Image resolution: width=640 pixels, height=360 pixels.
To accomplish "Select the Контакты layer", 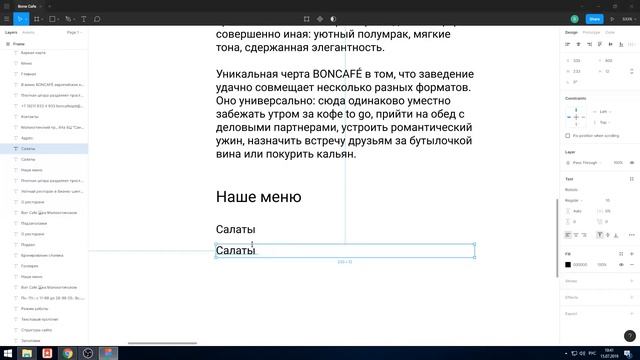I will pyautogui.click(x=29, y=117).
